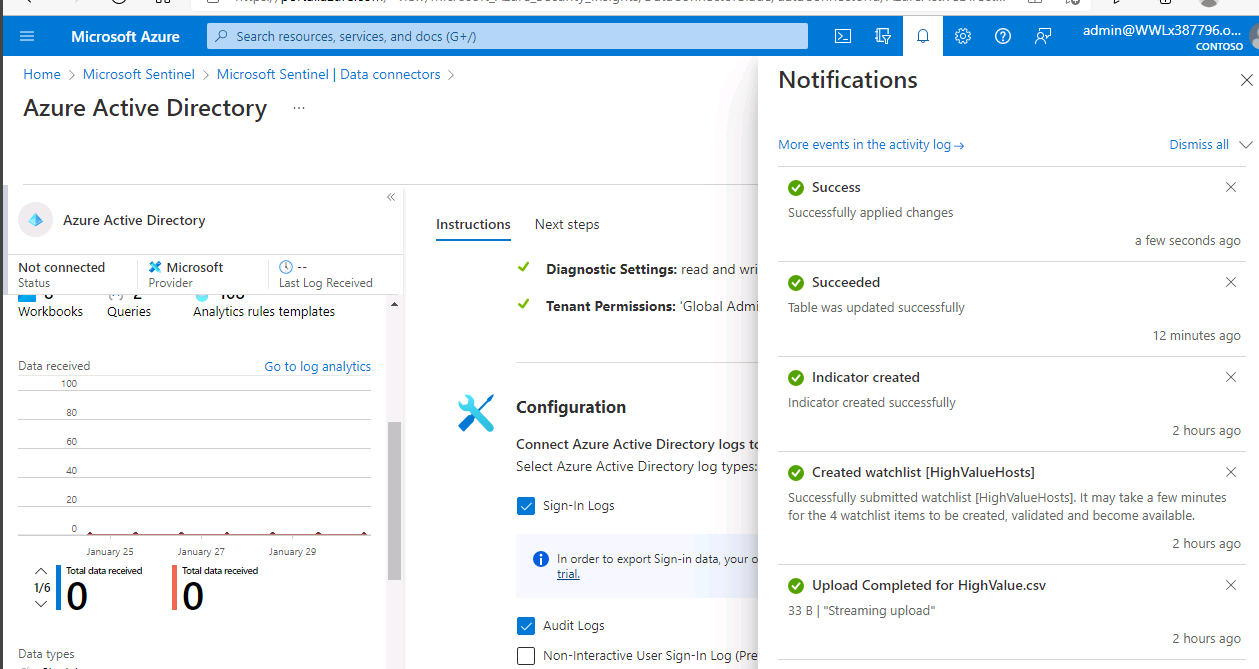
Task: Click the Azure Active Directory connector logo
Action: [35, 219]
